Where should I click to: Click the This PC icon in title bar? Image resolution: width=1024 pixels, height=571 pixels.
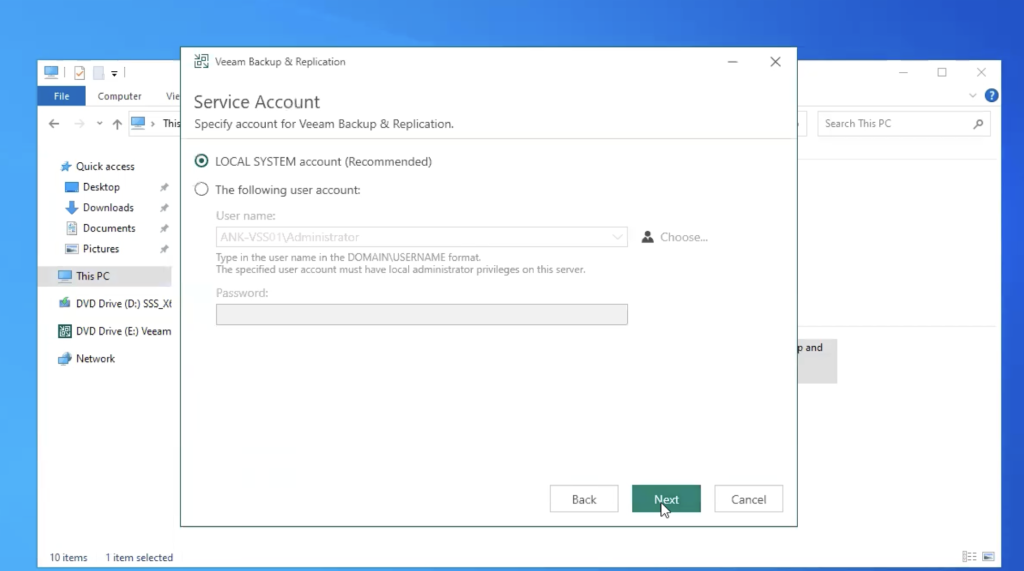pyautogui.click(x=51, y=72)
